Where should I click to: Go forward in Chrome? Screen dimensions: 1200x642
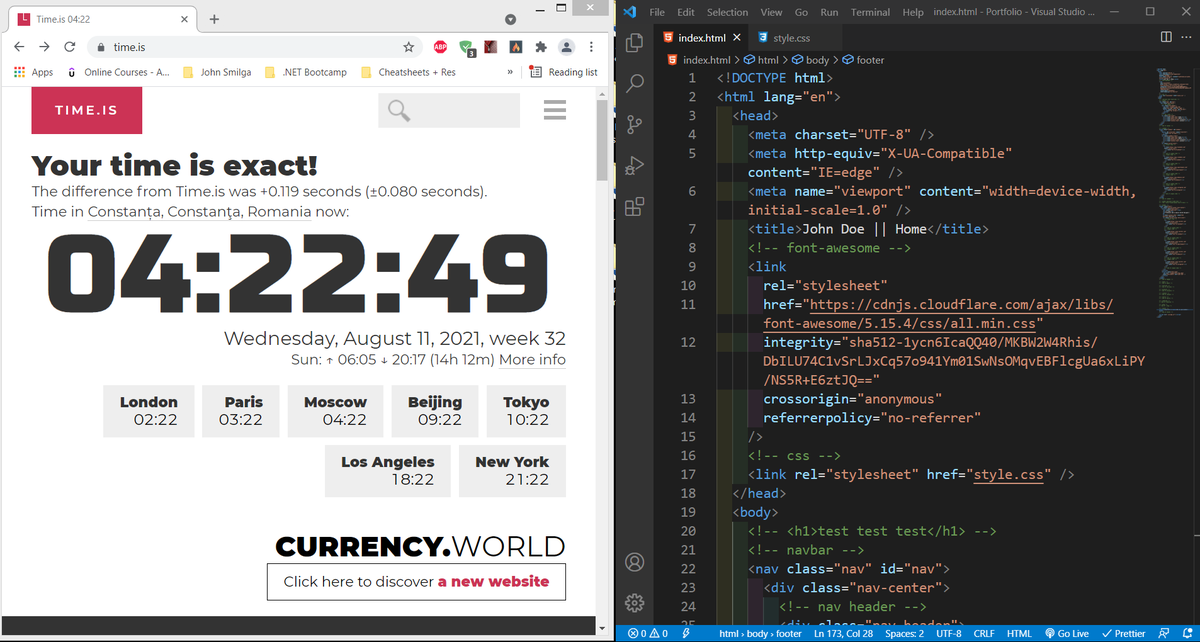[44, 47]
